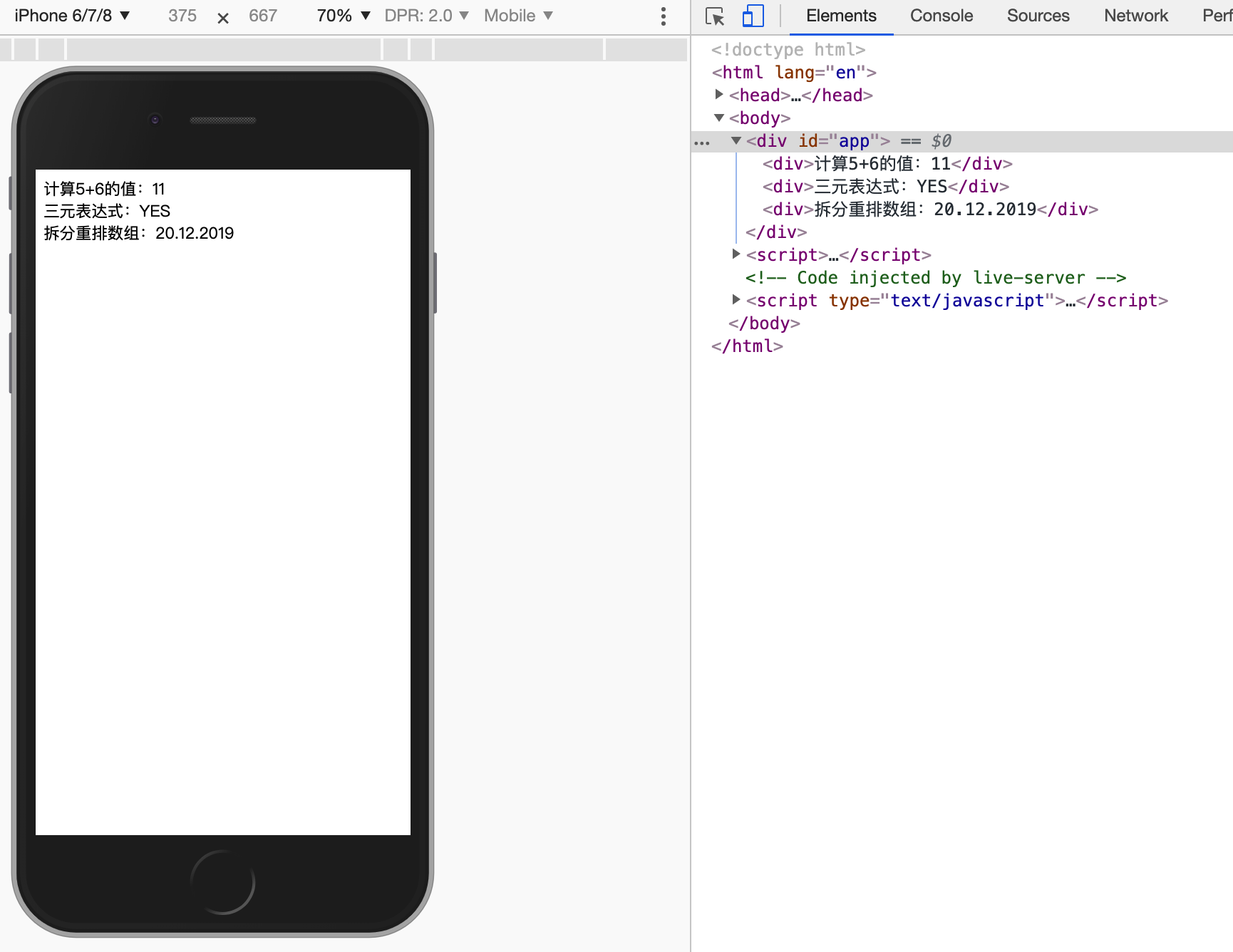Select the closing </html> tag line
Viewport: 1233px width, 952px height.
click(747, 346)
